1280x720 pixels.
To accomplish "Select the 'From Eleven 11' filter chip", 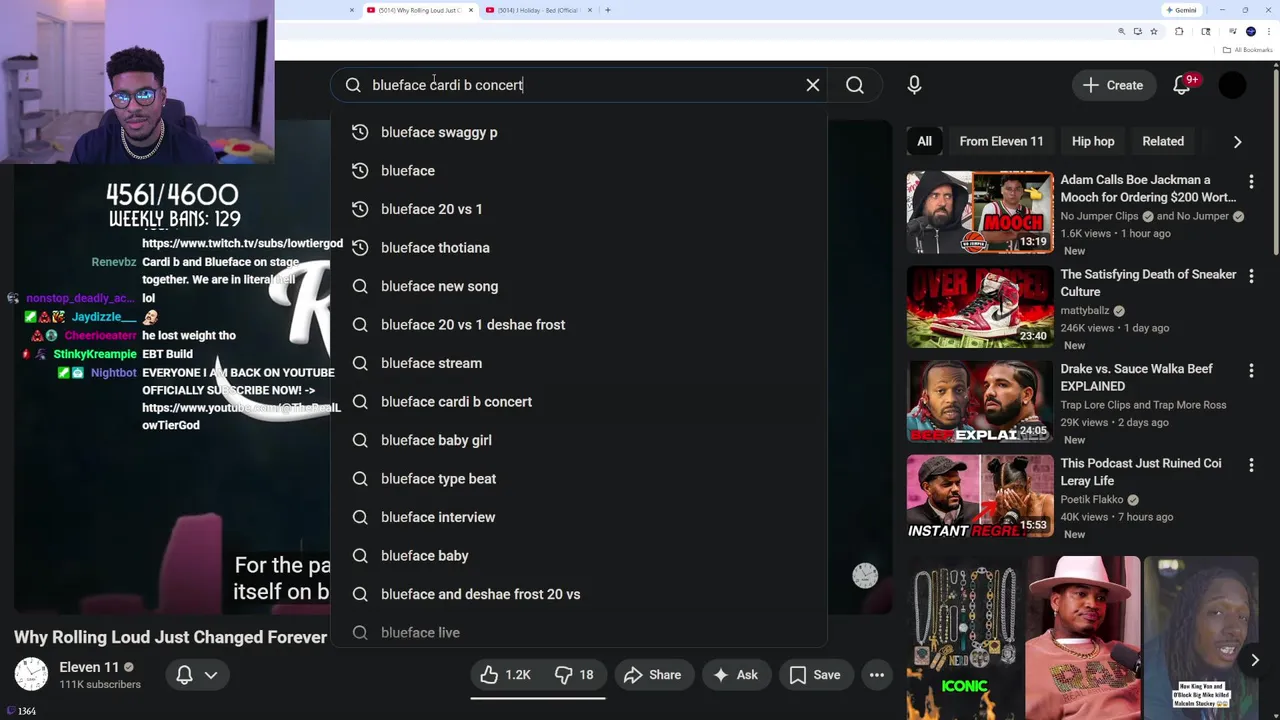I will click(1001, 141).
